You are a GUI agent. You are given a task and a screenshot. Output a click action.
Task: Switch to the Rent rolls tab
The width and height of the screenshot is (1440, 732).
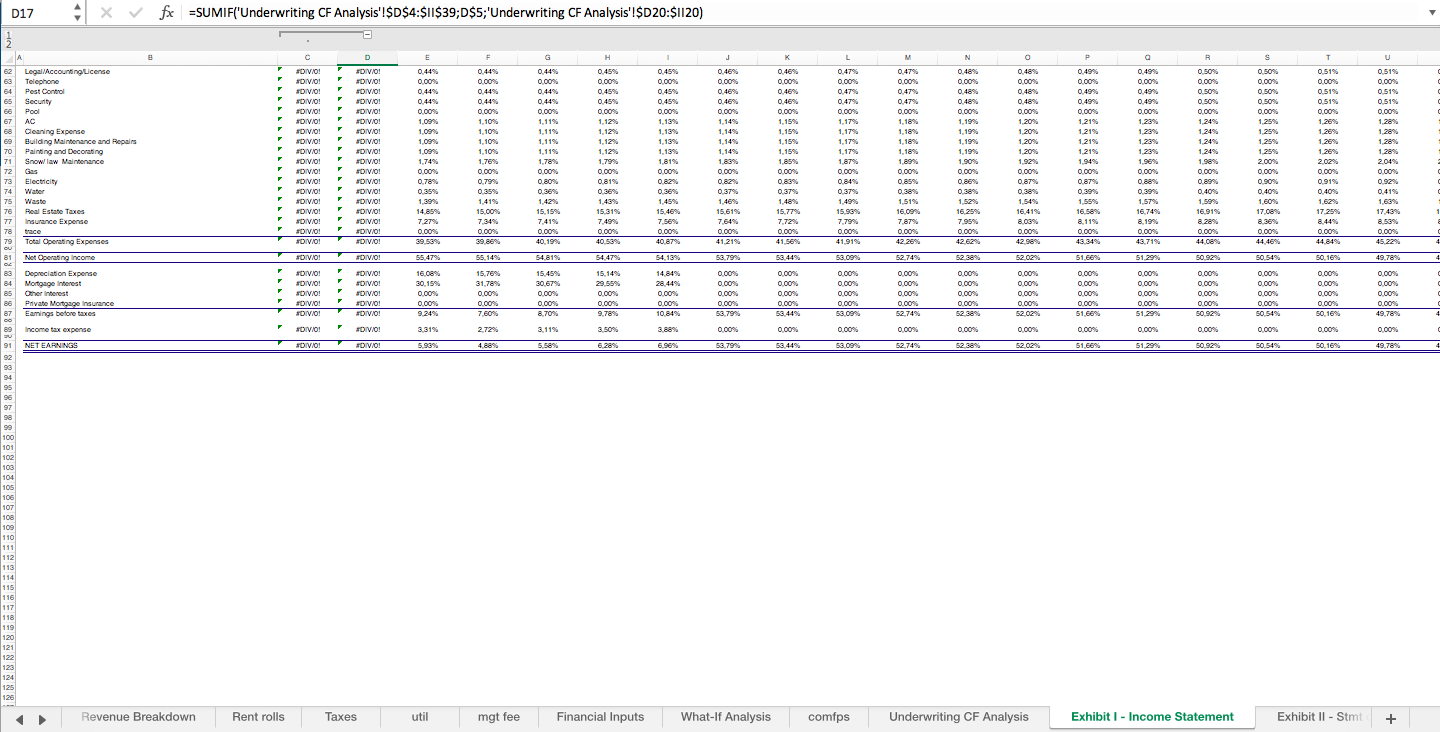pos(258,716)
